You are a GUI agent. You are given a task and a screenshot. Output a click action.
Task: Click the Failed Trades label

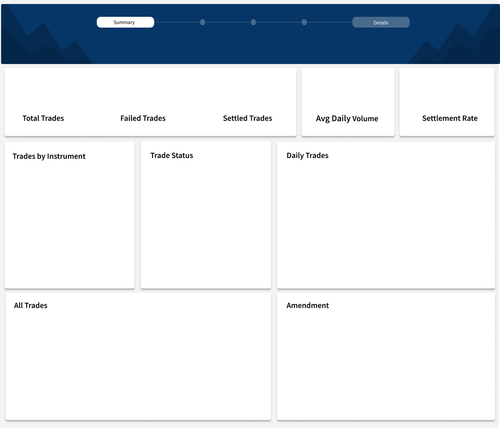click(x=143, y=118)
